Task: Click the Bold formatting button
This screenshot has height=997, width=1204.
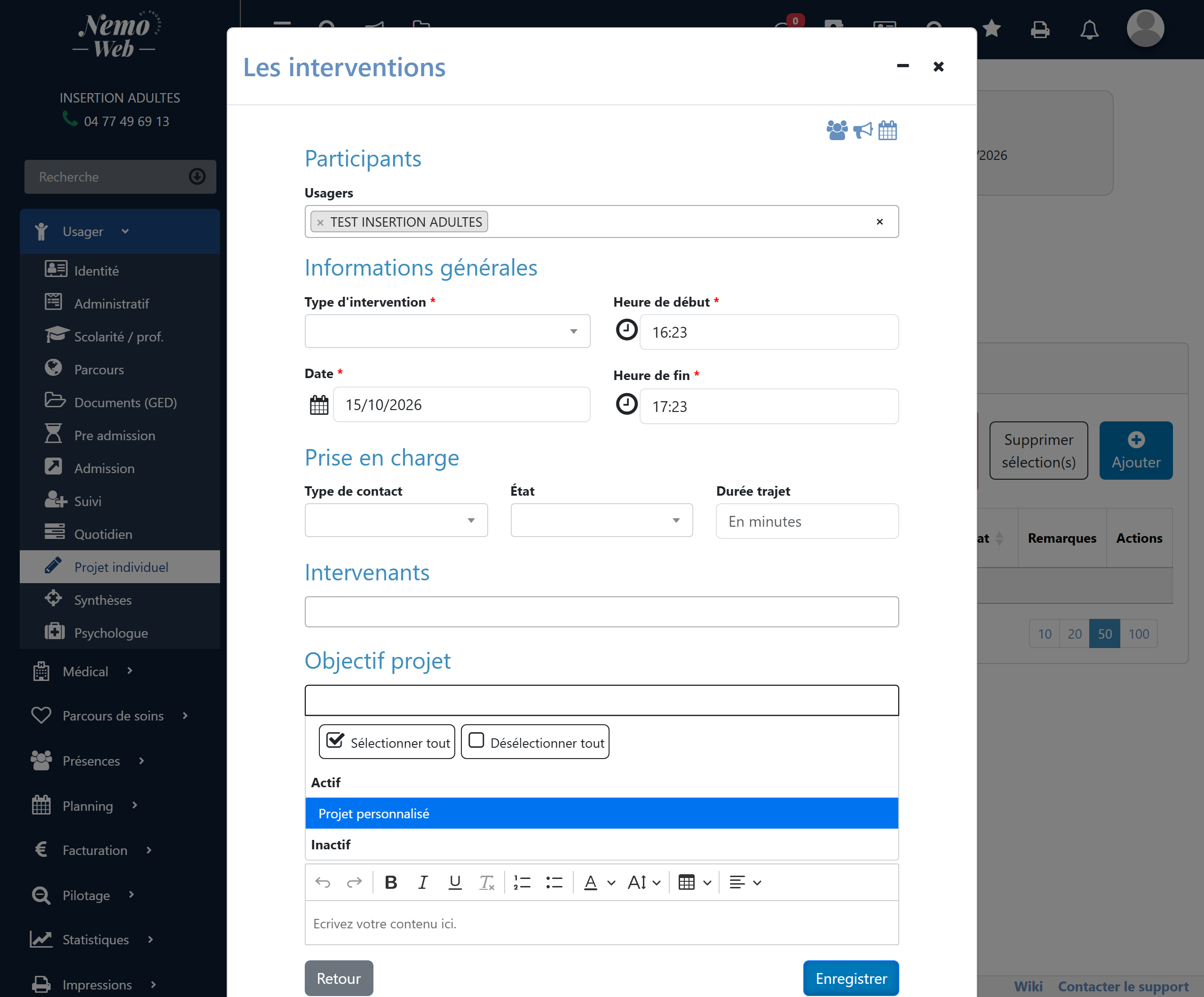Action: pyautogui.click(x=391, y=882)
